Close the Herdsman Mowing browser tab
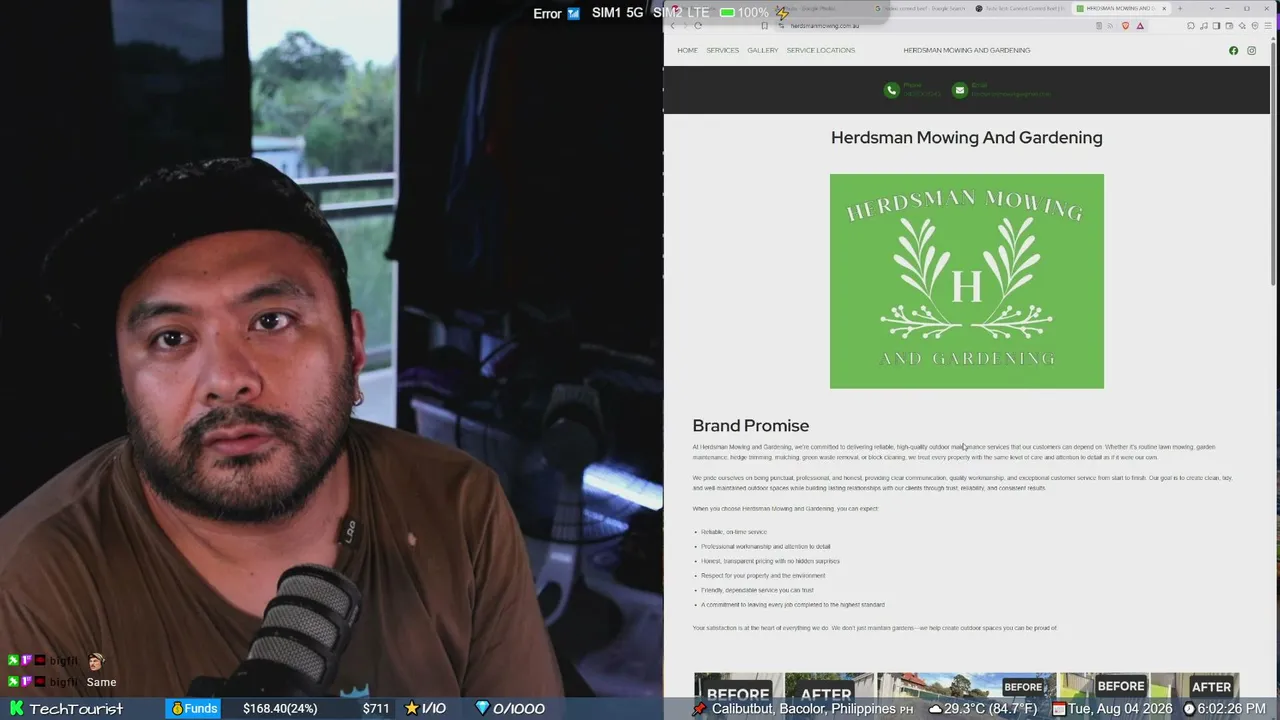The height and width of the screenshot is (720, 1280). (x=1164, y=8)
